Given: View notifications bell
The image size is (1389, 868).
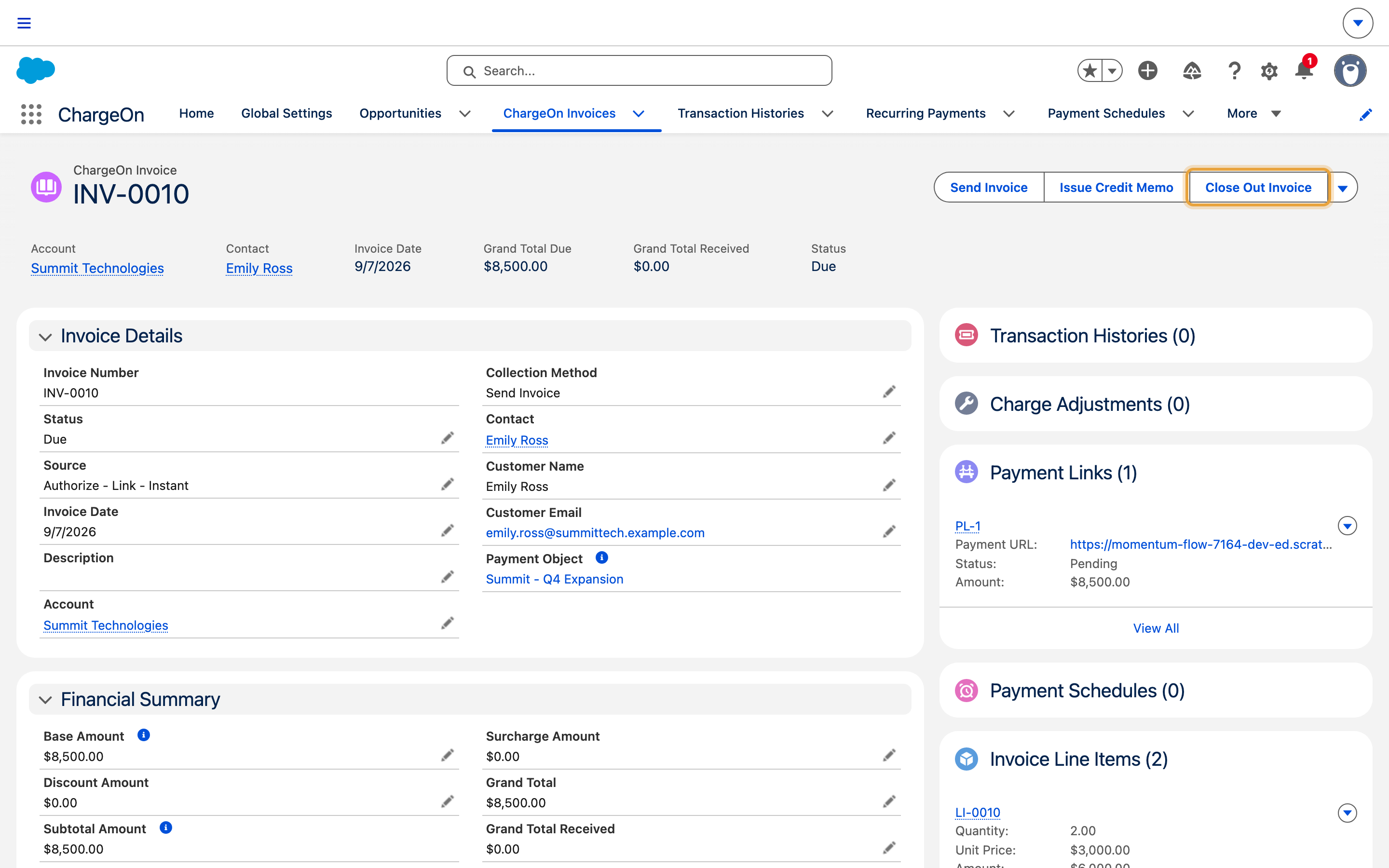Looking at the screenshot, I should click(x=1304, y=70).
